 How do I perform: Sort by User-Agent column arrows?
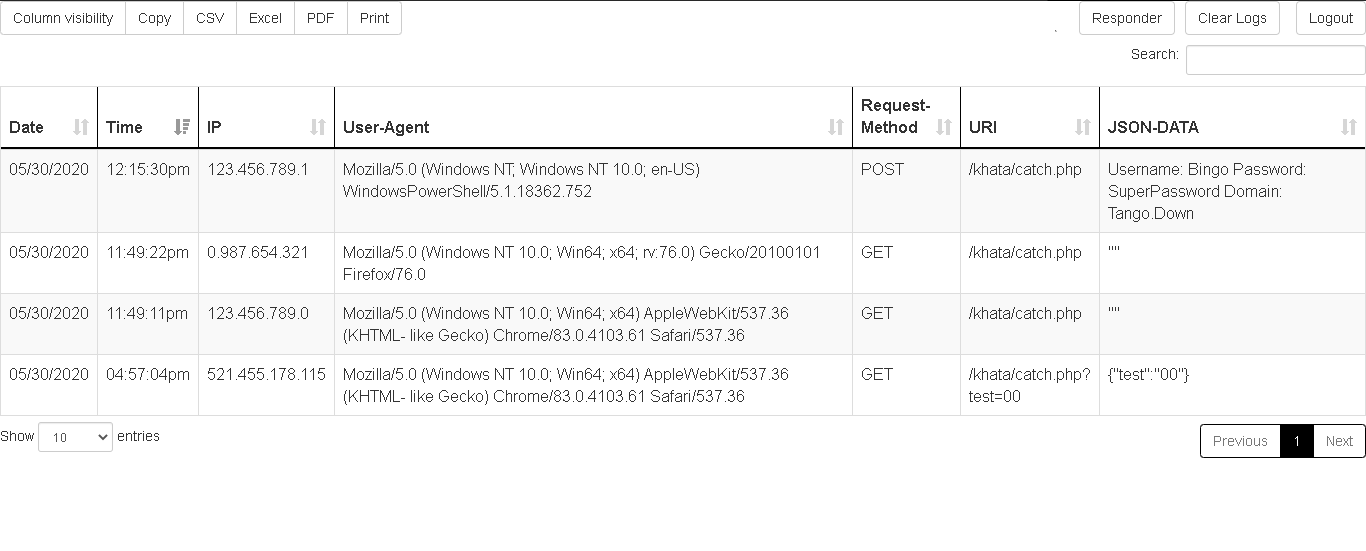point(836,127)
